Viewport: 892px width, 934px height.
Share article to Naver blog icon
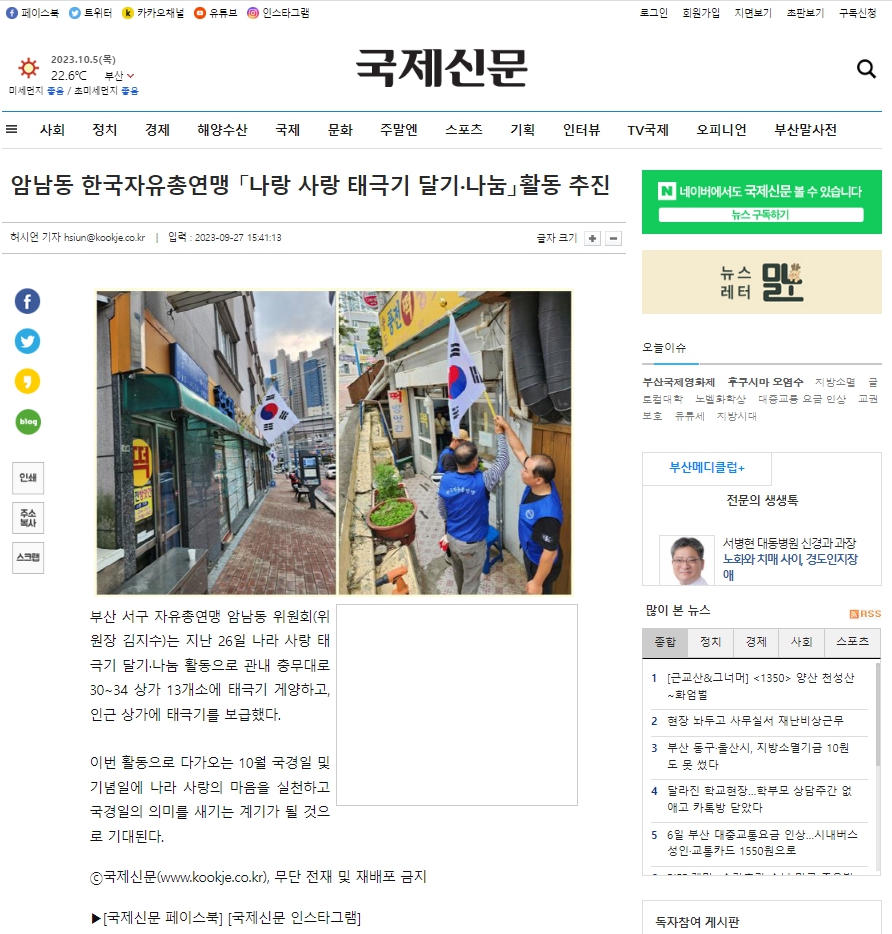point(27,422)
